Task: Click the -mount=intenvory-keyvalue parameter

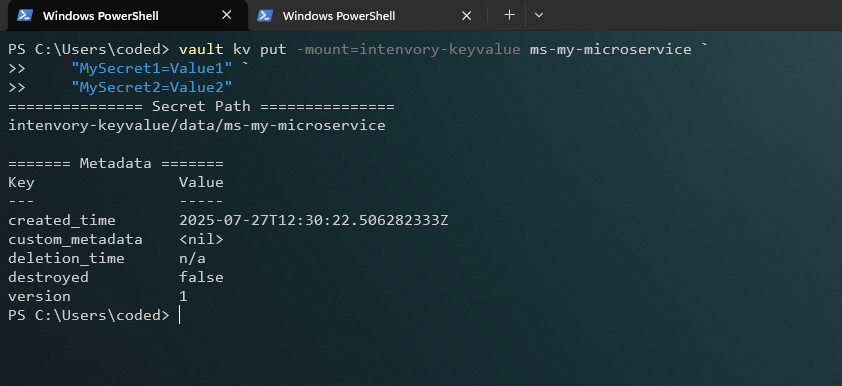Action: click(x=408, y=50)
